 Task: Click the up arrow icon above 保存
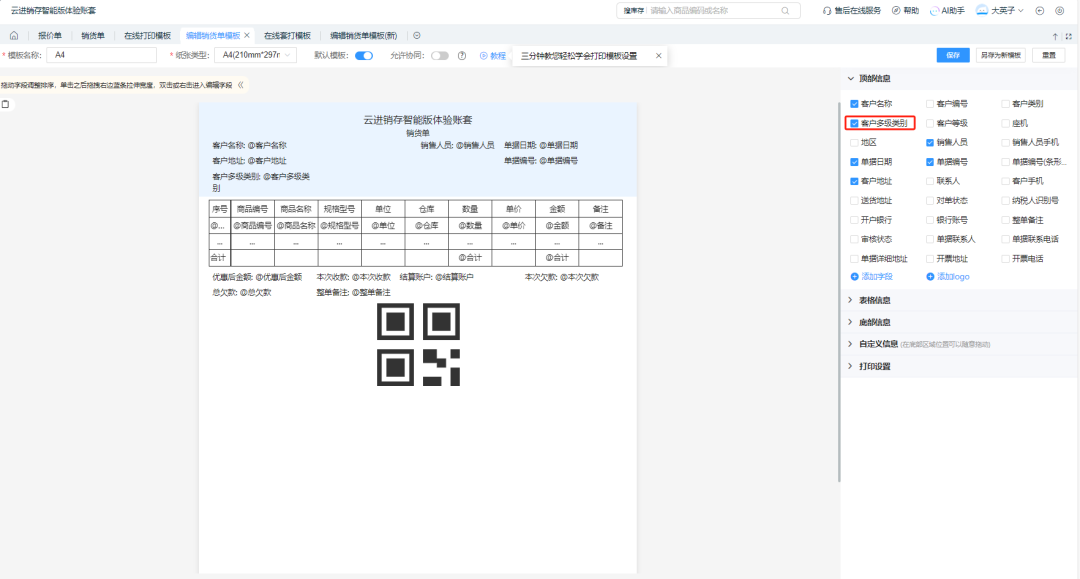click(1055, 36)
